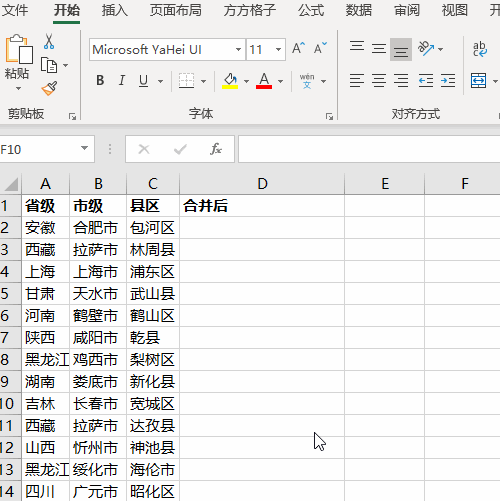The width and height of the screenshot is (500, 501).
Task: Click the Paste clipboard icon
Action: tap(19, 49)
